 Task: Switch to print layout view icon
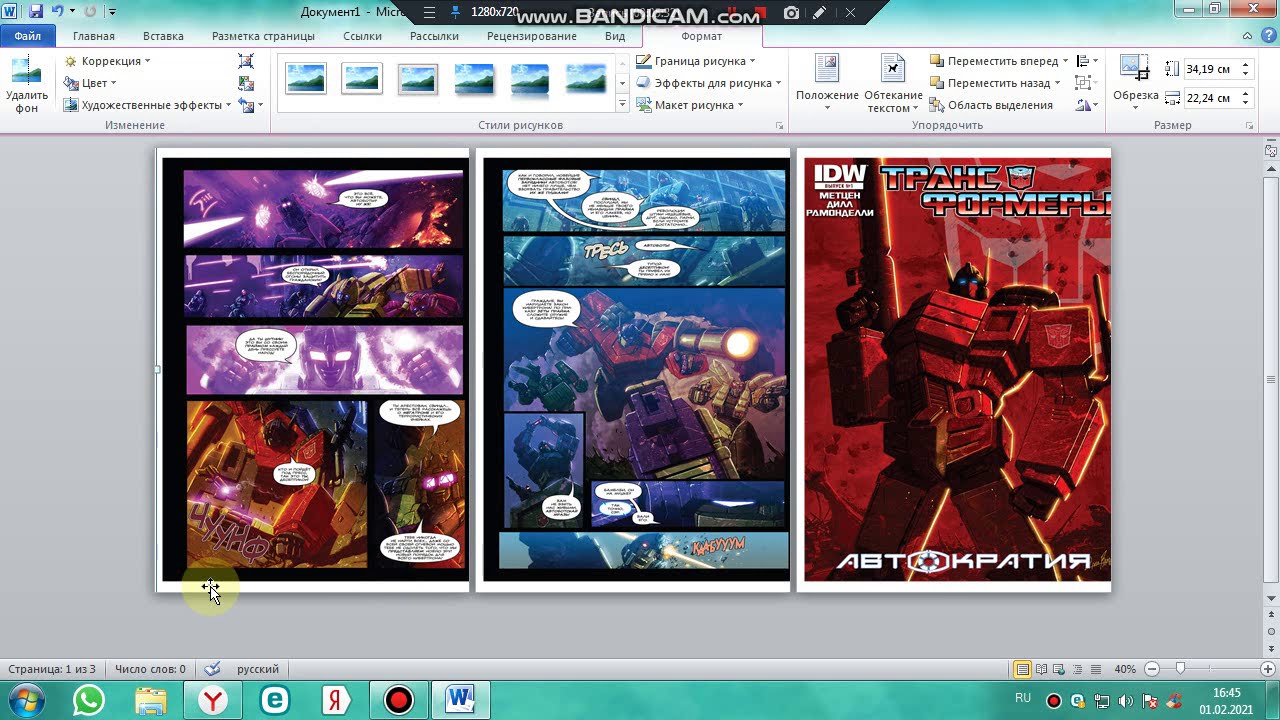tap(1022, 669)
